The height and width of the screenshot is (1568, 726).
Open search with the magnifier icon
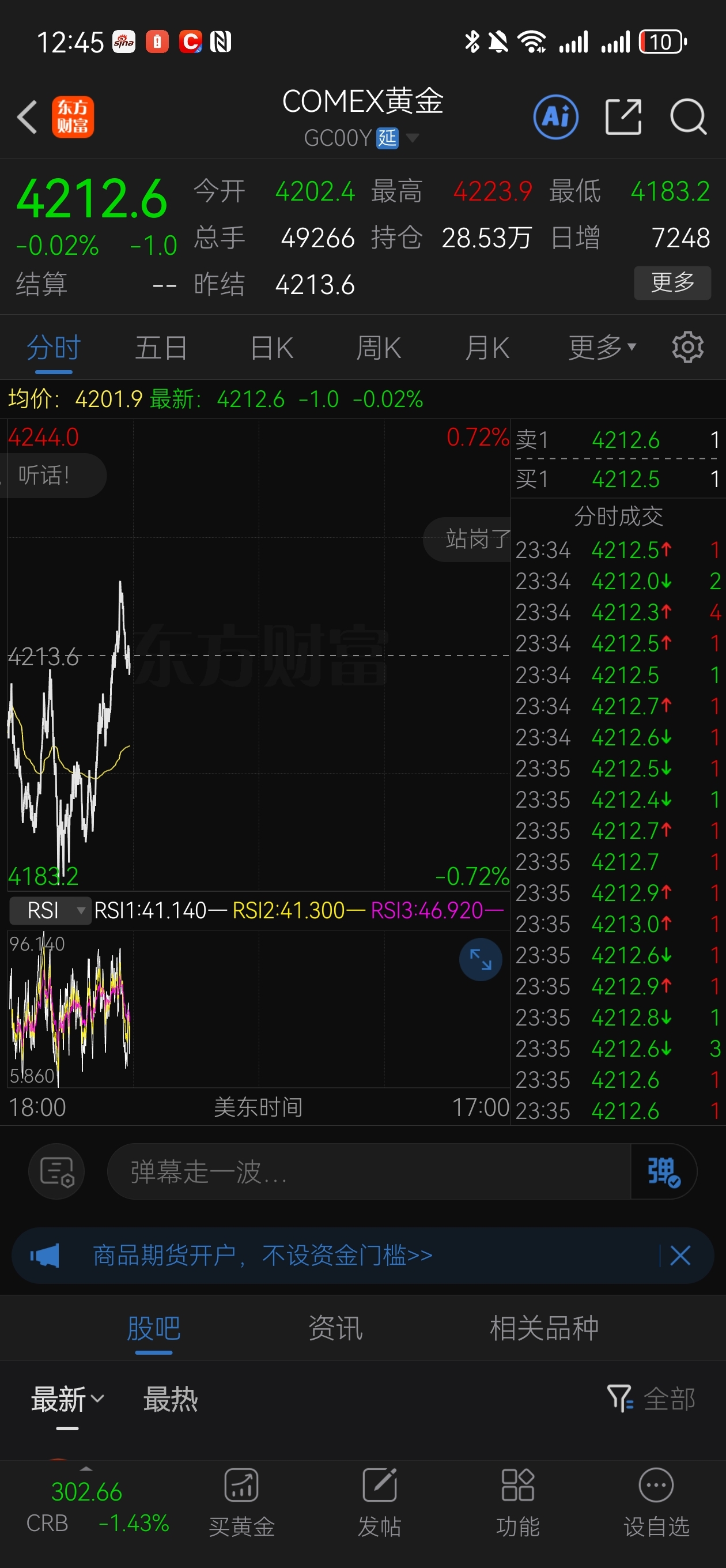click(x=689, y=117)
